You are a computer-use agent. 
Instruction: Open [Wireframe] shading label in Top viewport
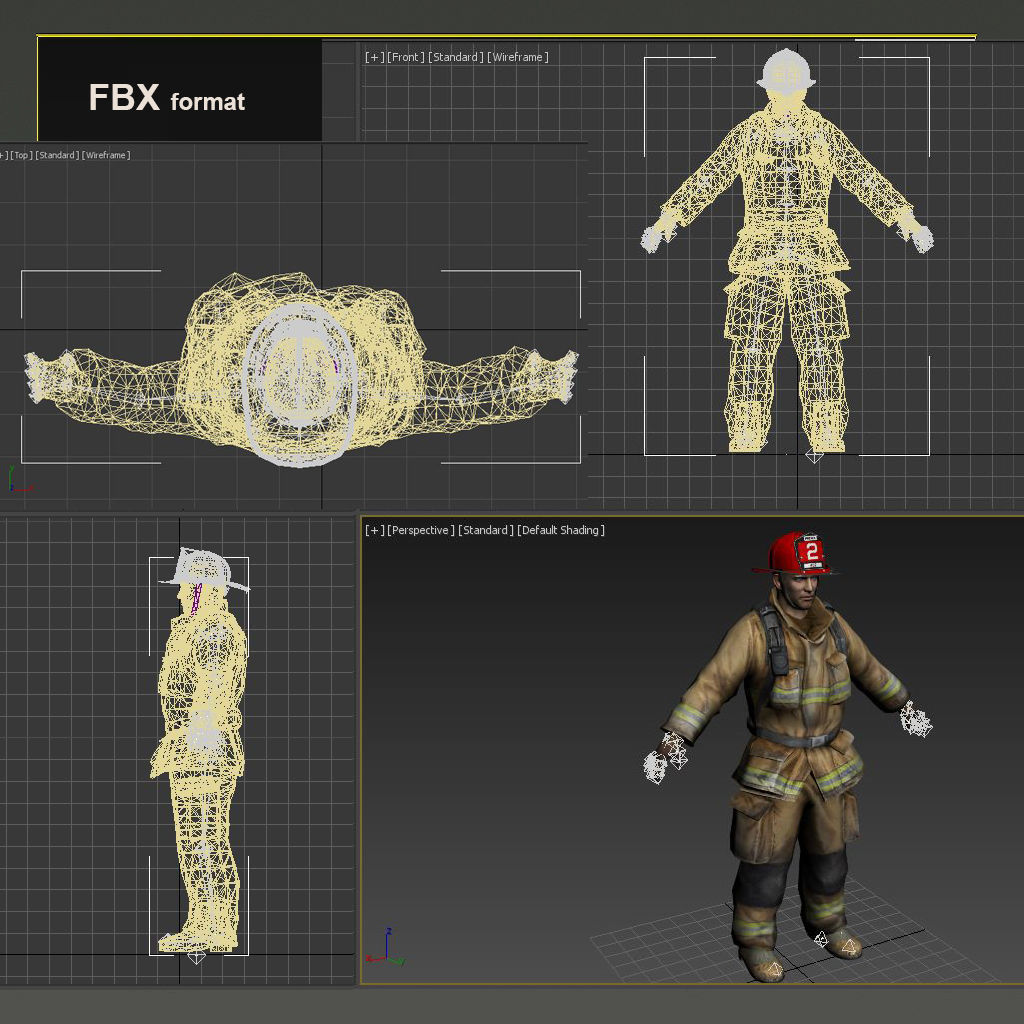coord(106,155)
